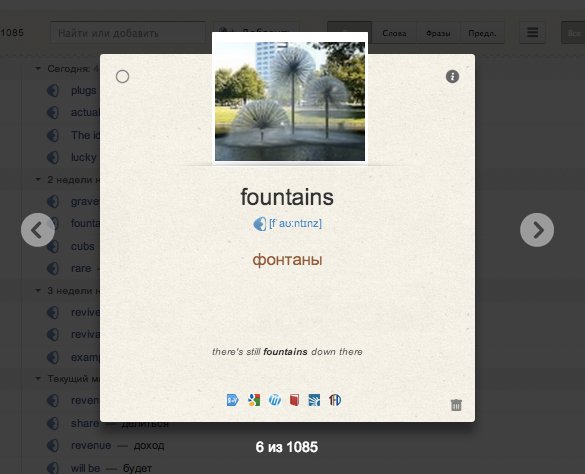Go to the next flashcard arrow
585x474 pixels.
point(537,230)
